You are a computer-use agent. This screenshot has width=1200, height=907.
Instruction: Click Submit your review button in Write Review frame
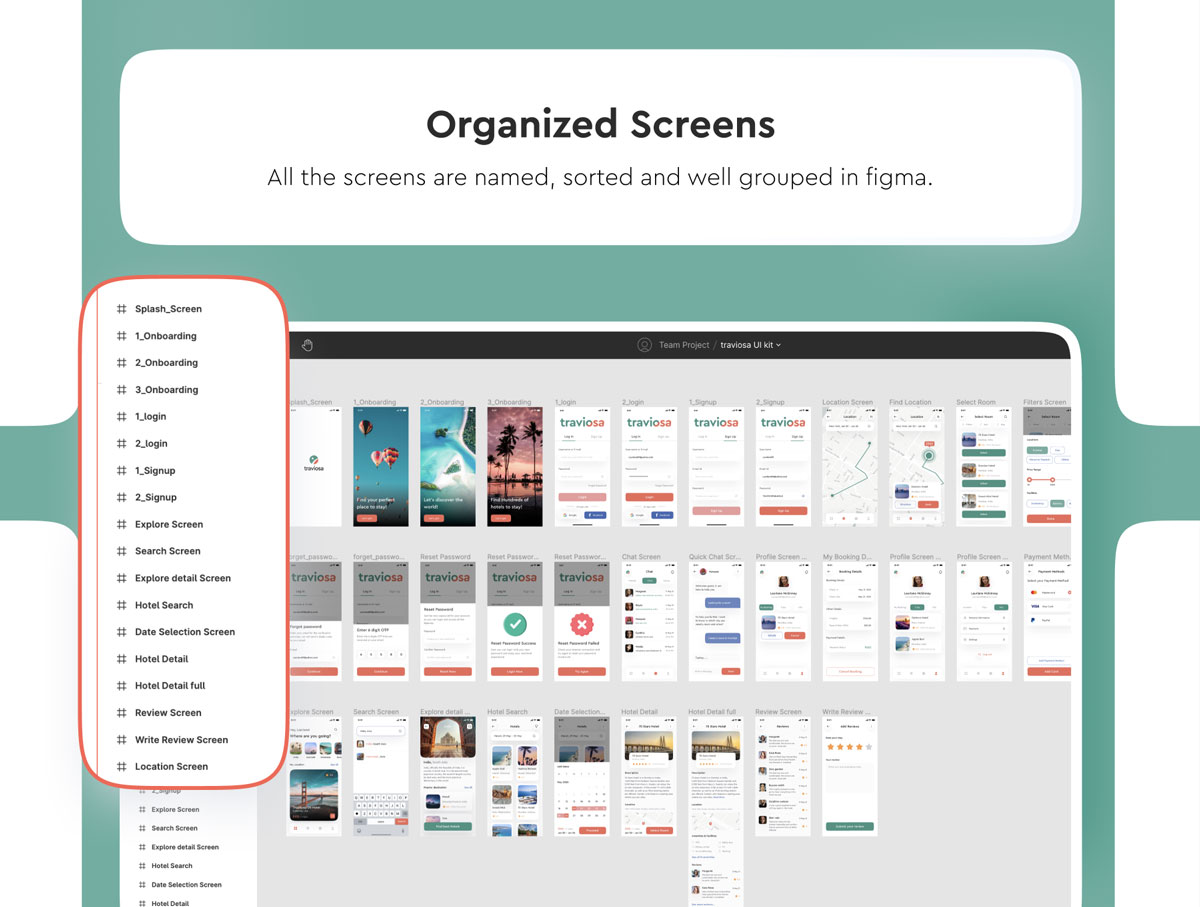click(x=850, y=827)
